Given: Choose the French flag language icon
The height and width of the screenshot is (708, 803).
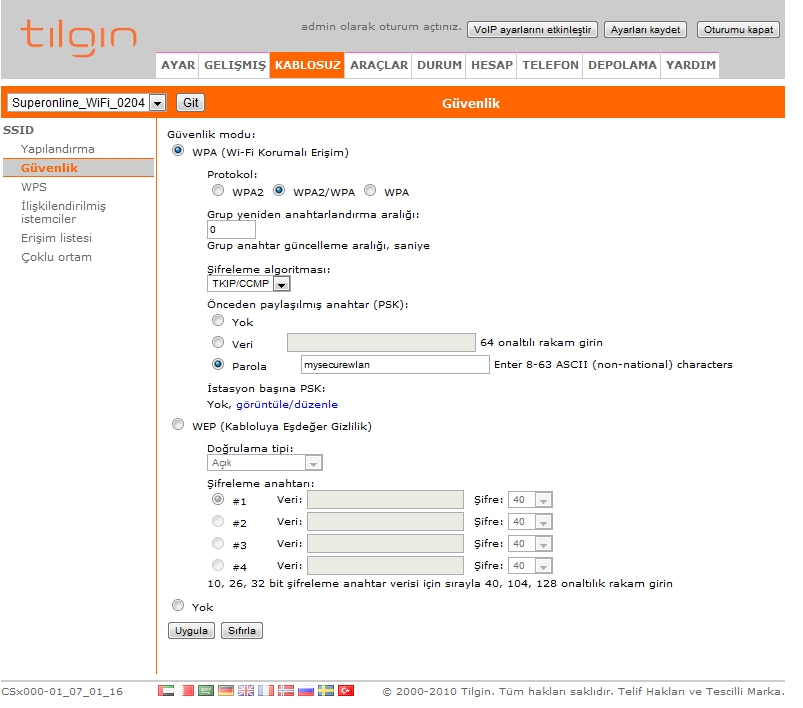Looking at the screenshot, I should tap(266, 690).
